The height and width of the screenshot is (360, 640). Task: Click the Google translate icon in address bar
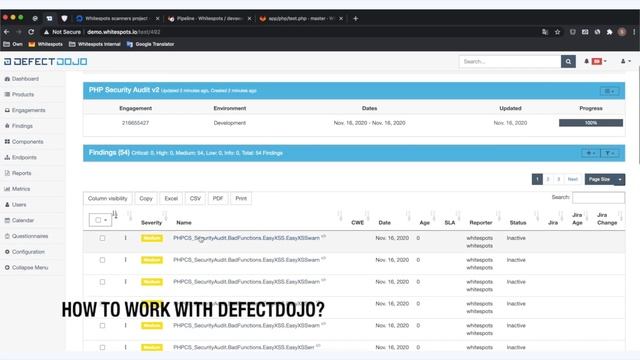click(x=545, y=32)
